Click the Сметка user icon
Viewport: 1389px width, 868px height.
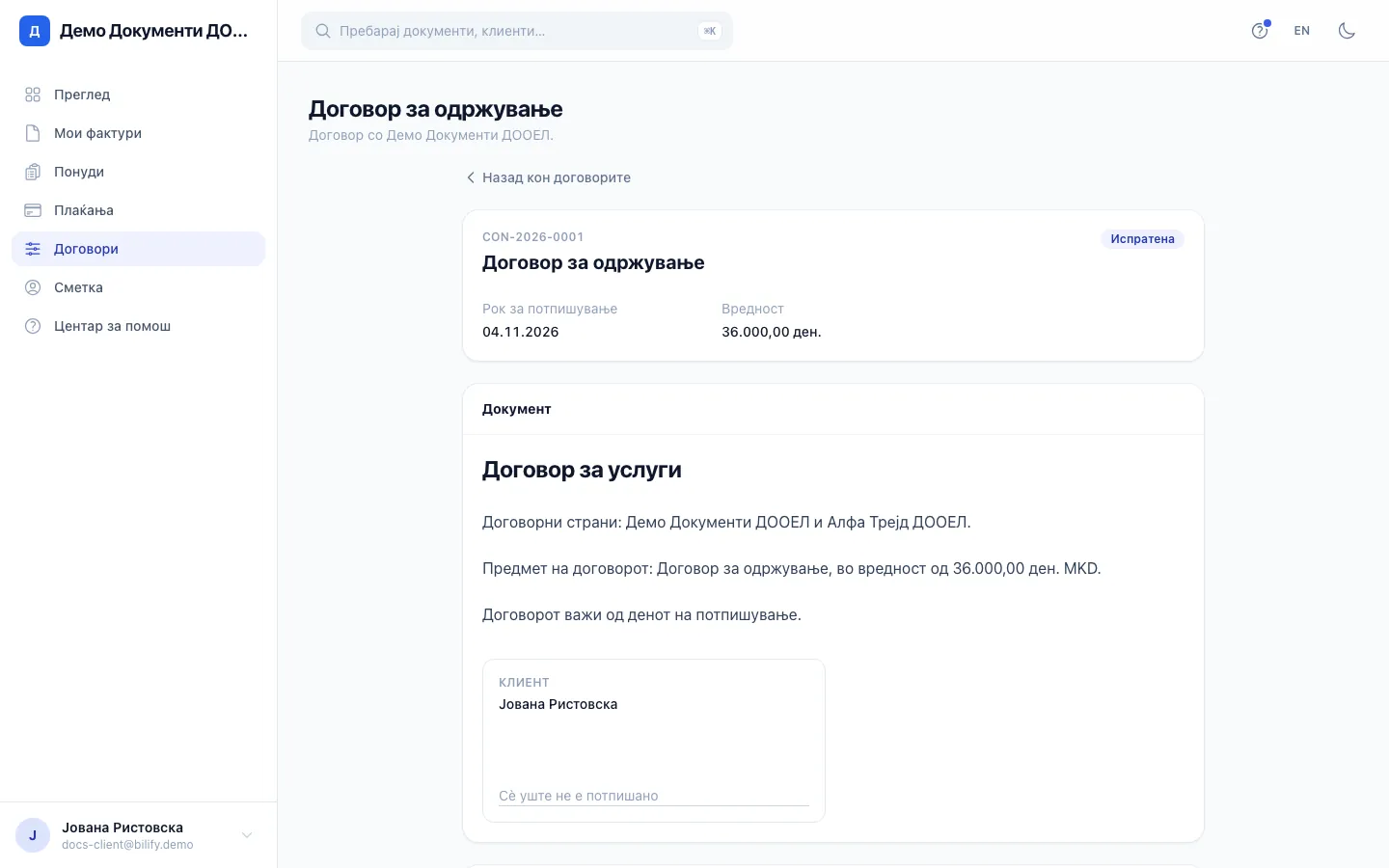tap(33, 287)
